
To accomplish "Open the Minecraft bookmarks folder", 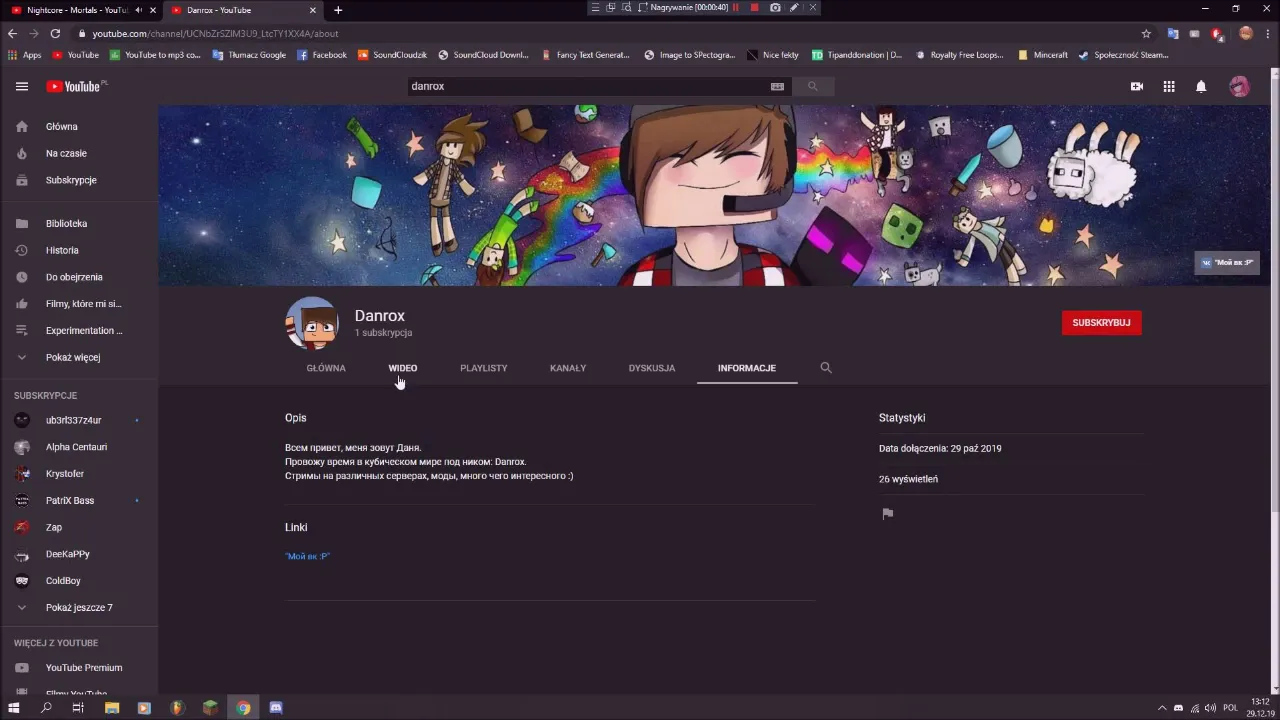I will 1043,55.
